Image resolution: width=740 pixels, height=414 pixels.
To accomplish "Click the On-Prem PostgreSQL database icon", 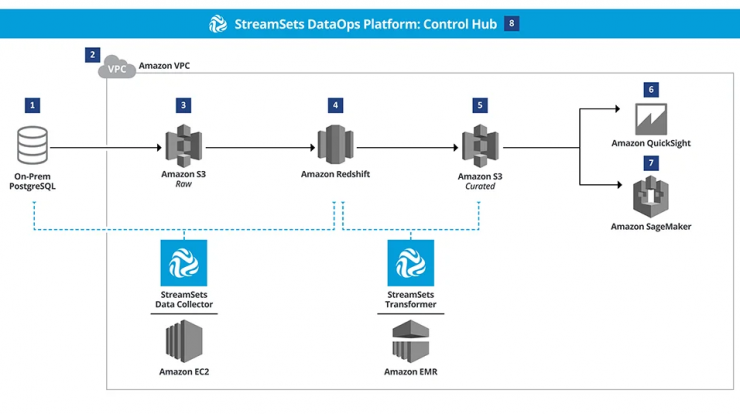I will point(33,145).
